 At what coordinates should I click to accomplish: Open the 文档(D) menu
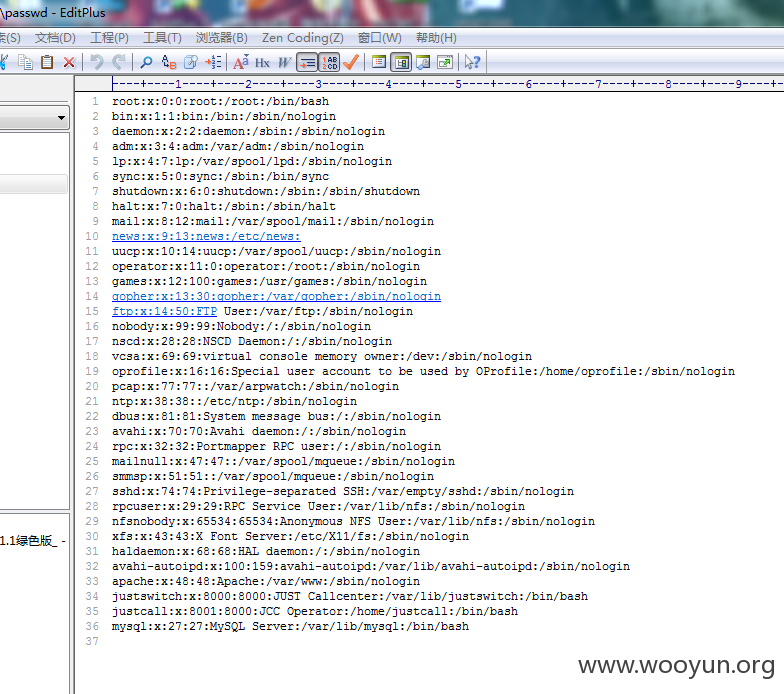[x=55, y=38]
